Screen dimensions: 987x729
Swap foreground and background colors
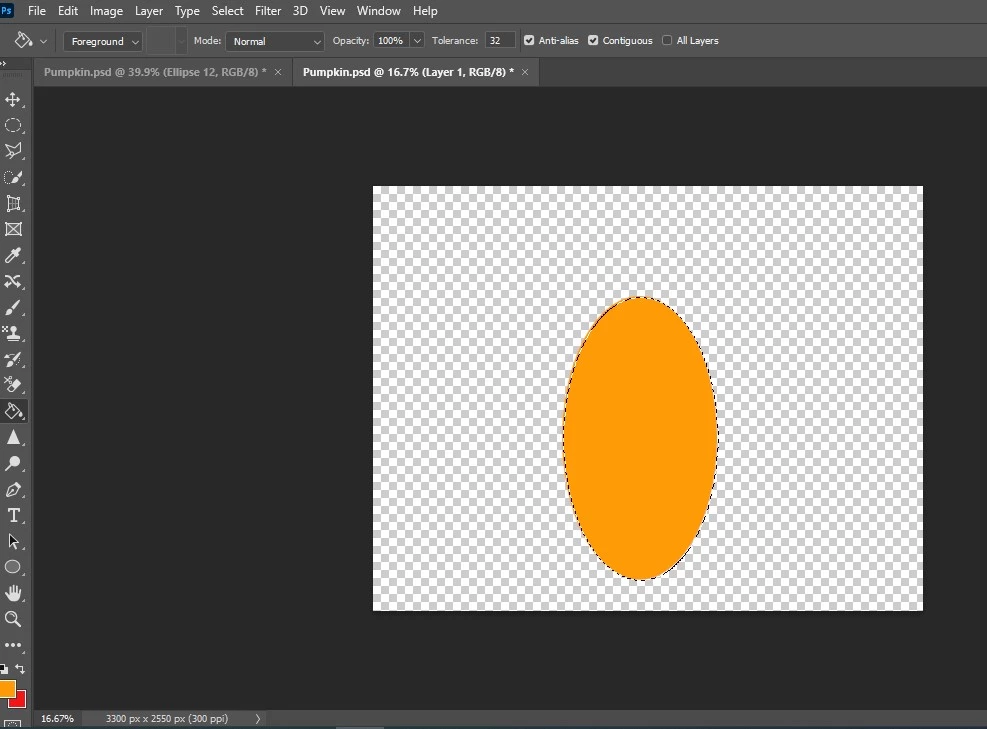point(20,669)
